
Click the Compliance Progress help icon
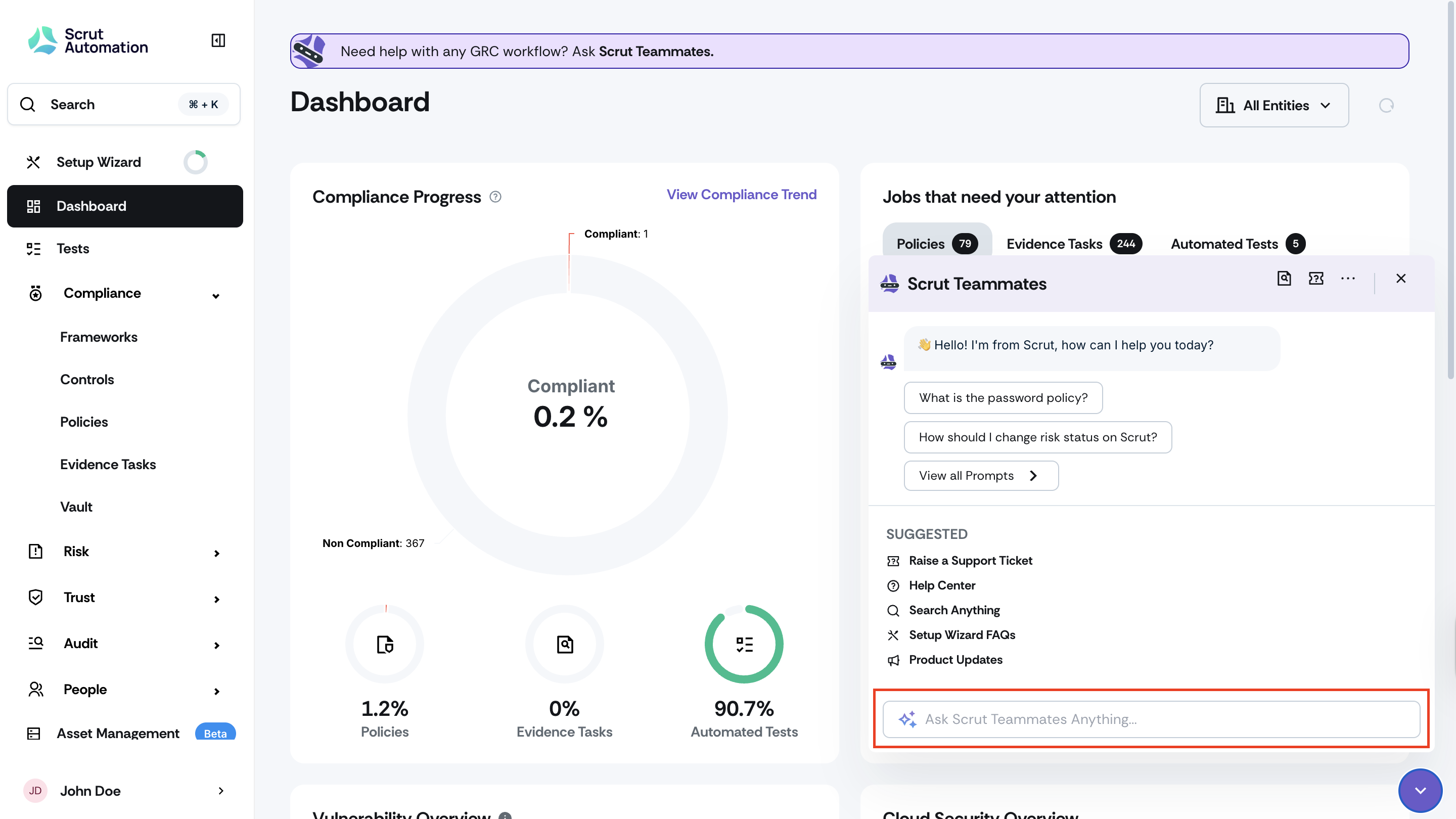[495, 197]
